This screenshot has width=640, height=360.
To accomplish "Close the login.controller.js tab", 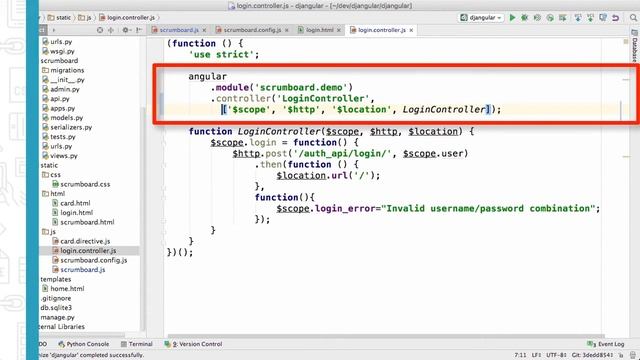I will (x=411, y=30).
